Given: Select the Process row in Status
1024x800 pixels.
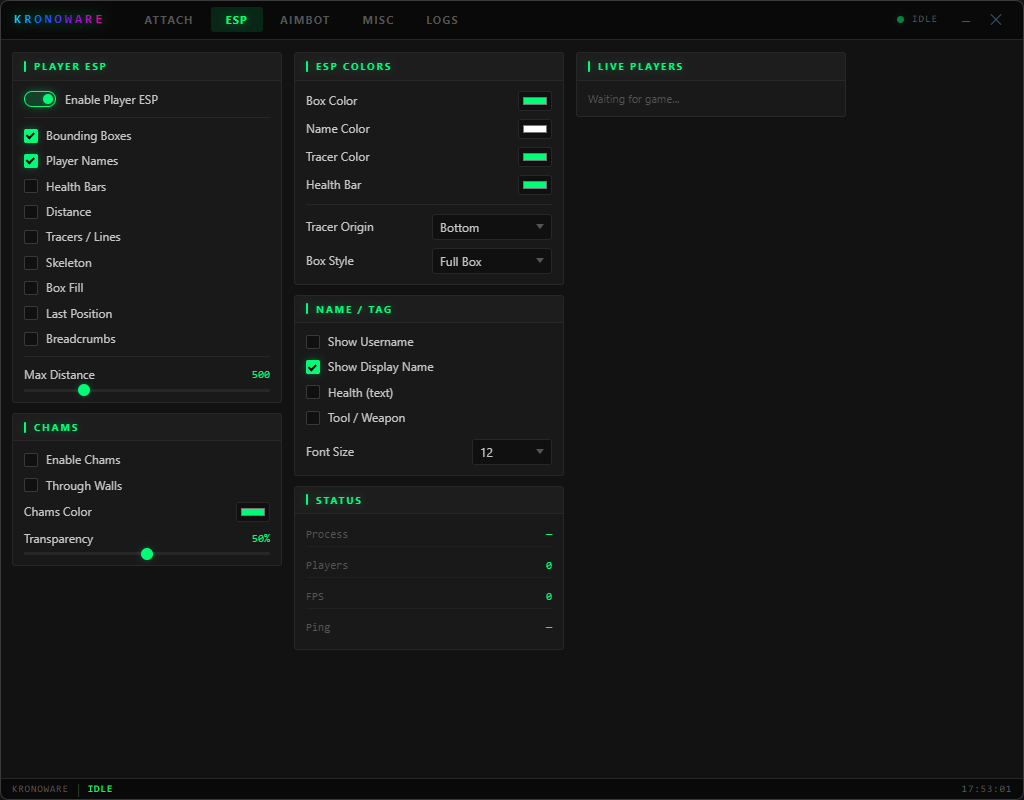Looking at the screenshot, I should click(429, 534).
